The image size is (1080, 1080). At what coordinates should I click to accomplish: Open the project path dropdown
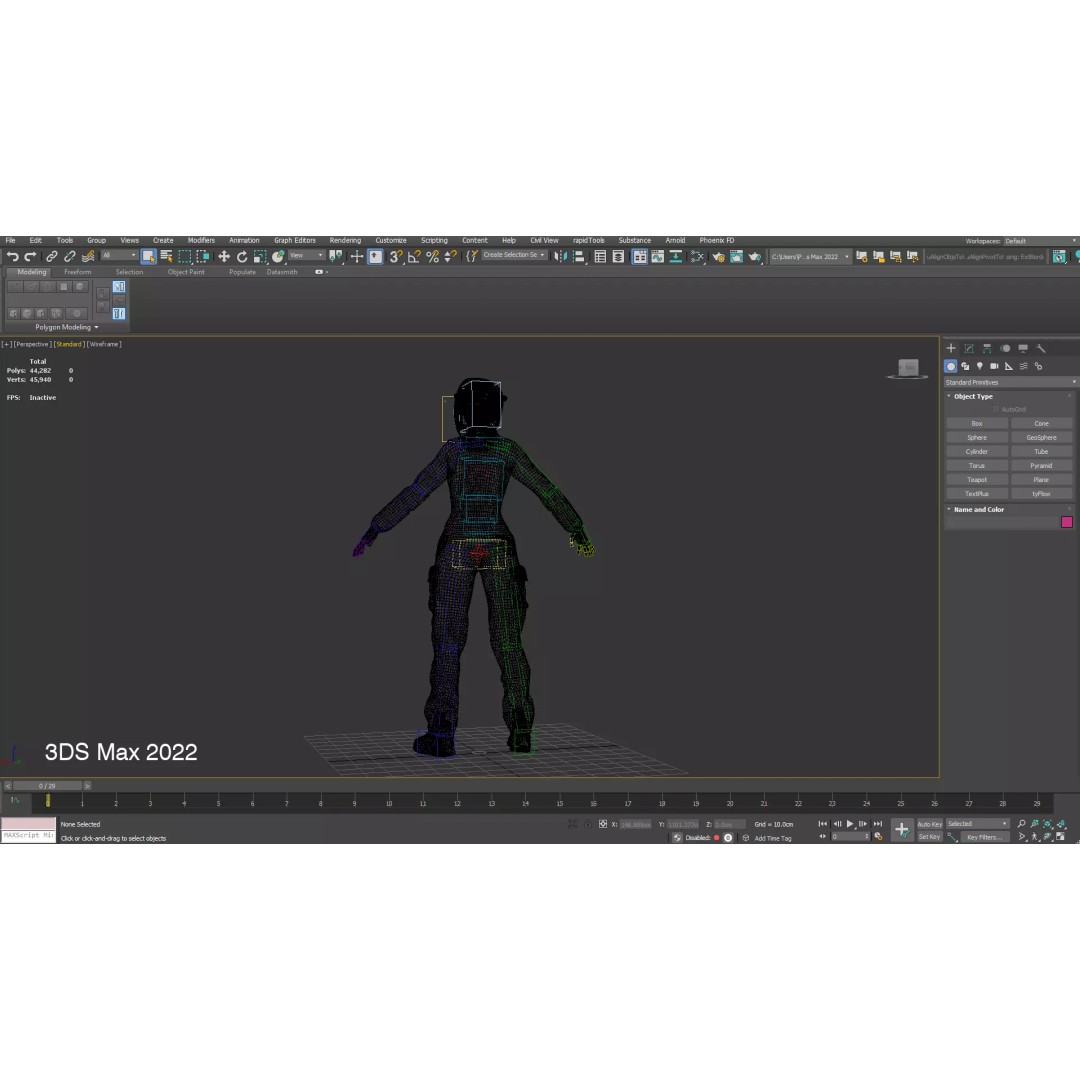pos(809,257)
